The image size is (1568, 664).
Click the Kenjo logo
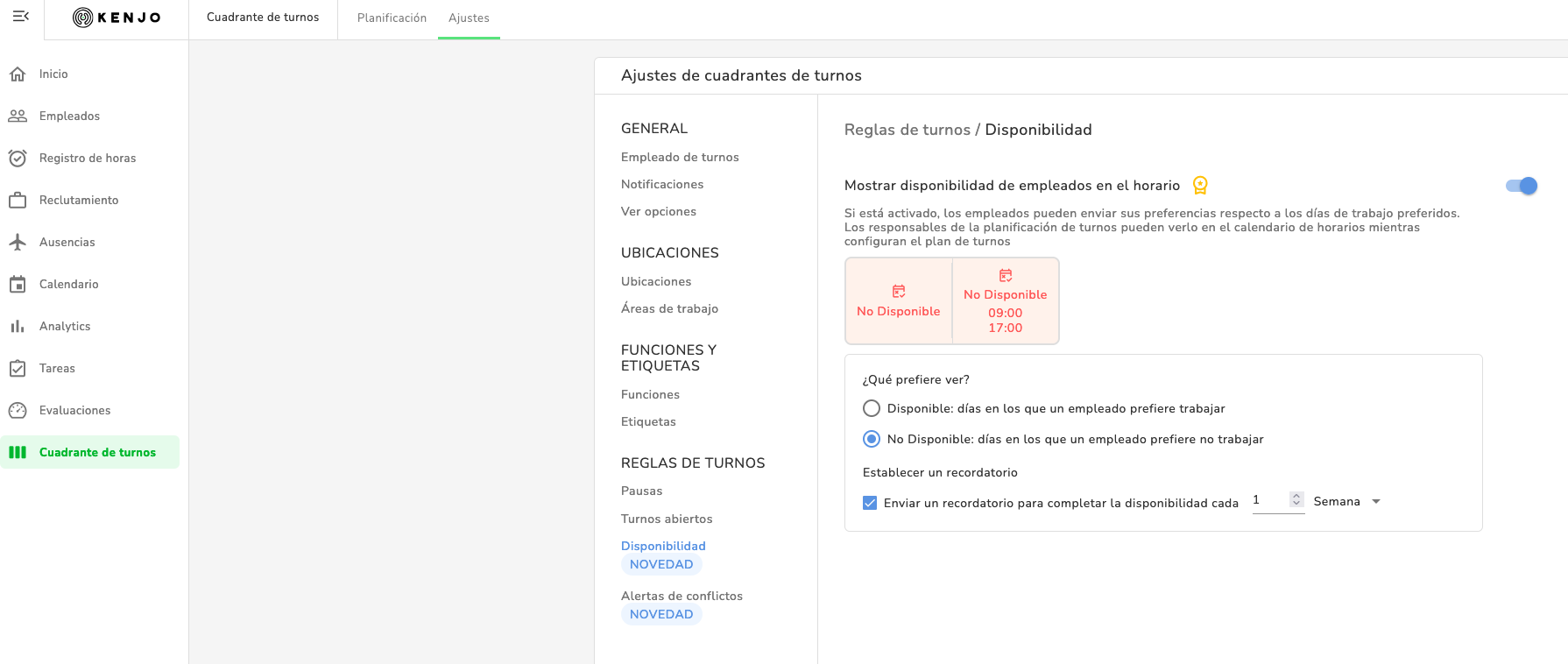(117, 18)
